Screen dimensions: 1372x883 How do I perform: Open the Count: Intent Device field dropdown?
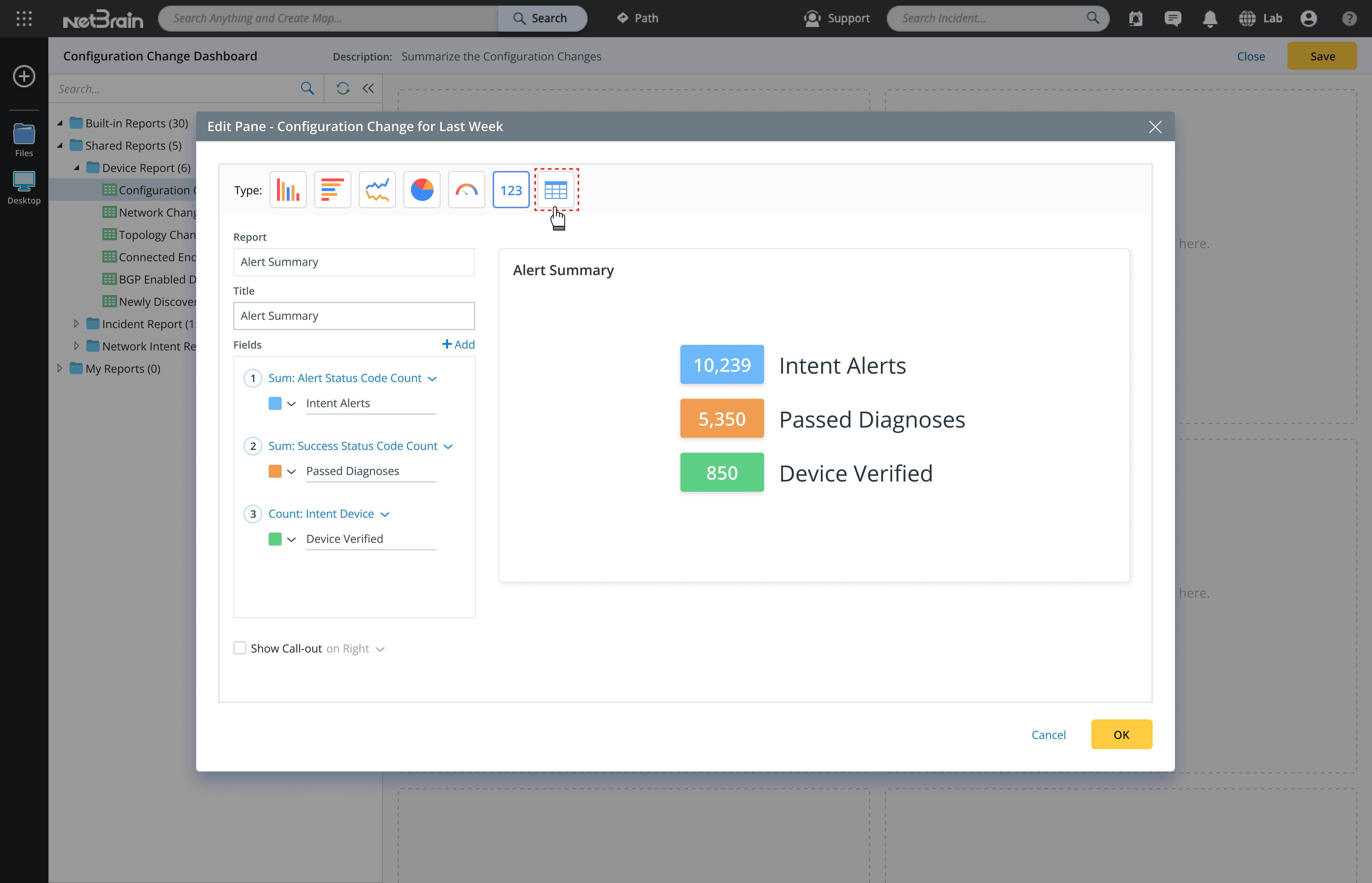(385, 514)
